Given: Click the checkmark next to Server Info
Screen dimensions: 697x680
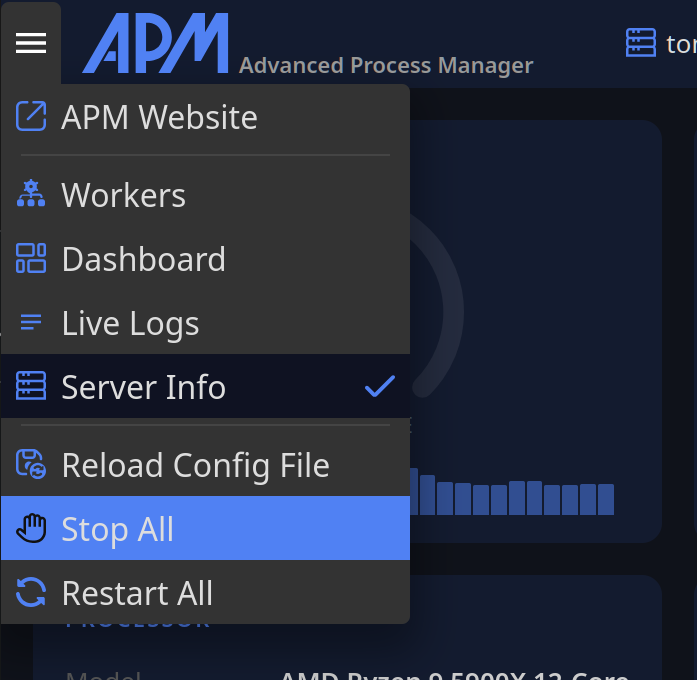Looking at the screenshot, I should click(x=379, y=387).
